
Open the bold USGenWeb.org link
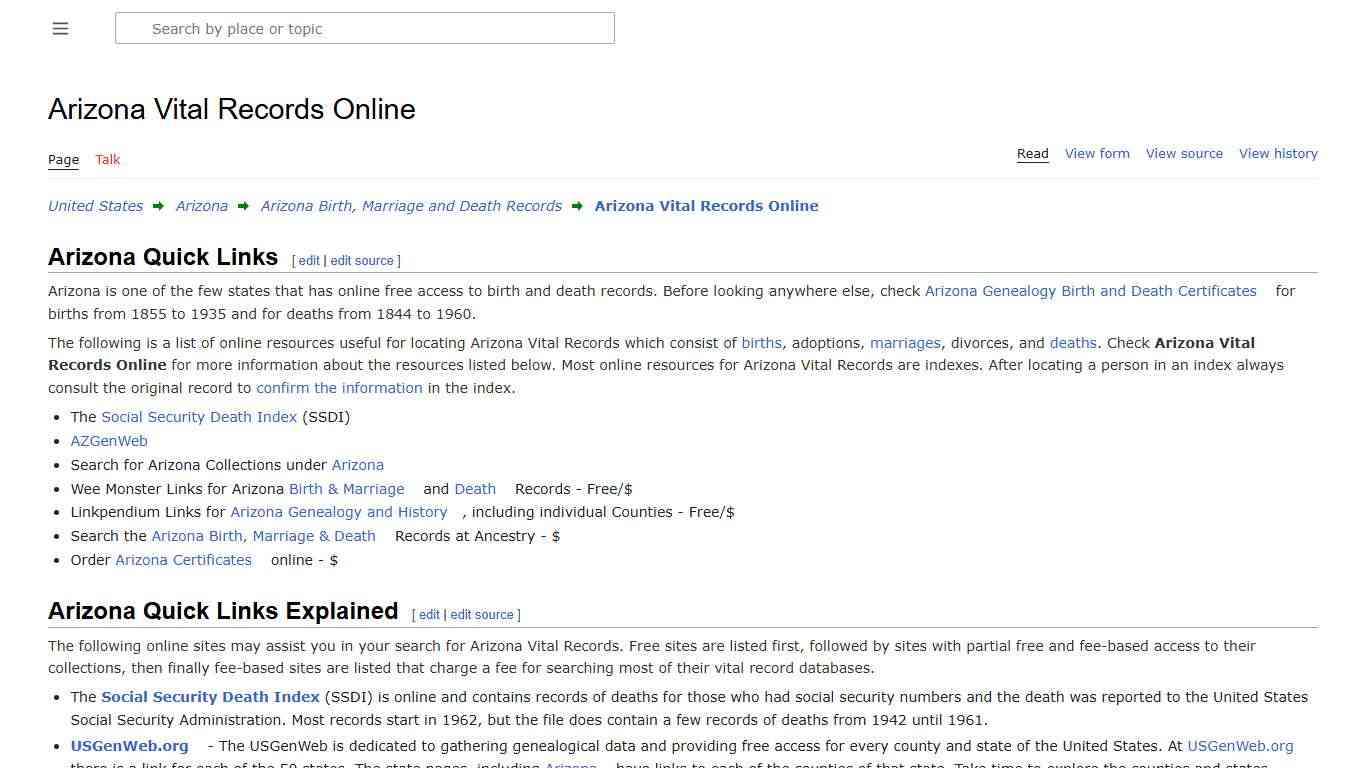[129, 746]
